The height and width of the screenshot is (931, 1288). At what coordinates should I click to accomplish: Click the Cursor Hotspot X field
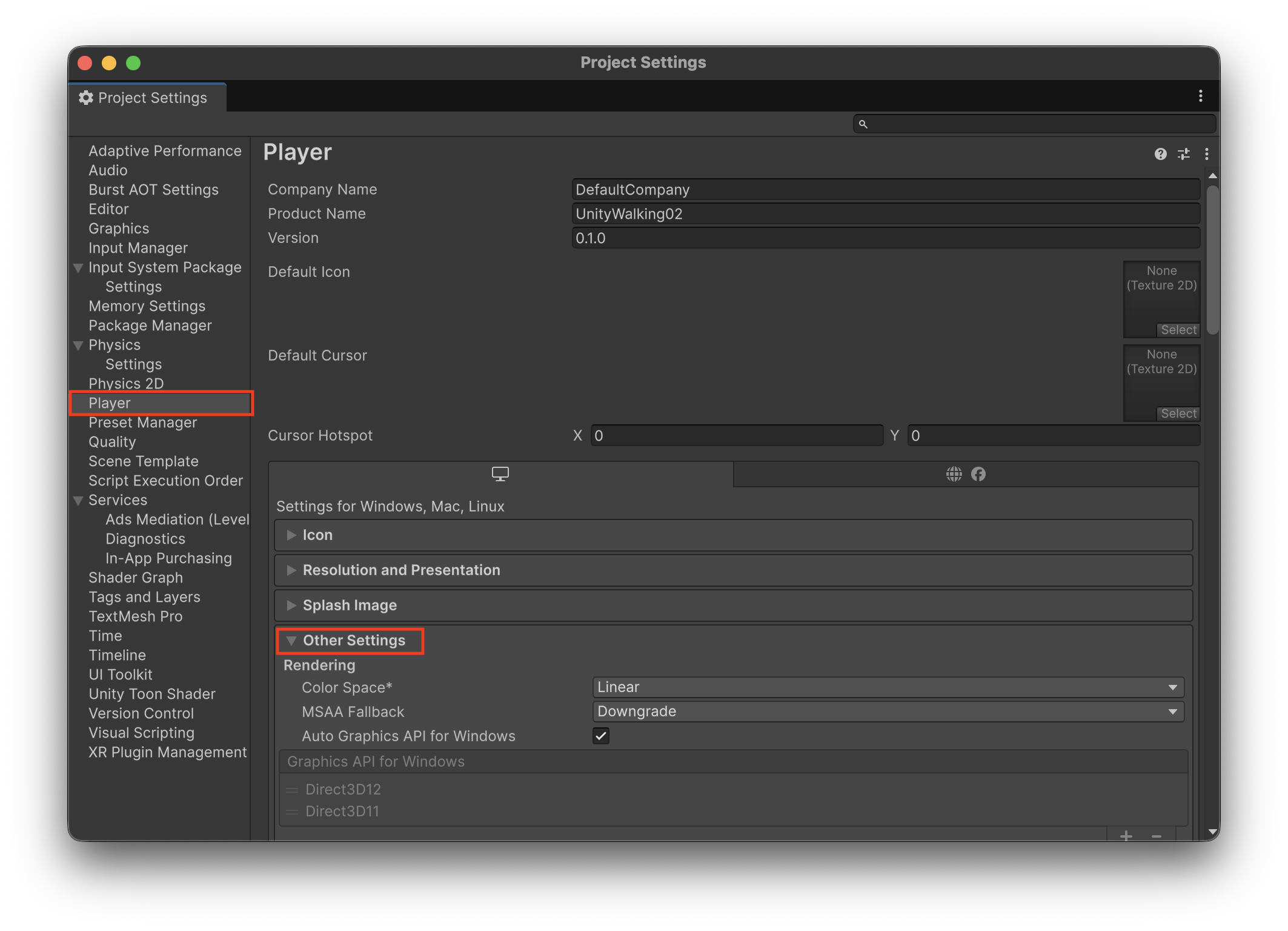click(x=737, y=436)
